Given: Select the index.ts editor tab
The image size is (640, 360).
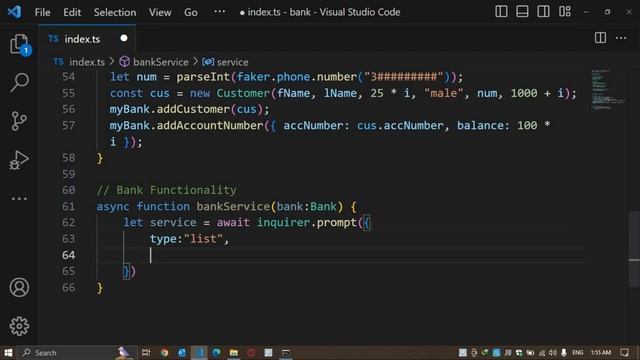Looking at the screenshot, I should click(87, 39).
